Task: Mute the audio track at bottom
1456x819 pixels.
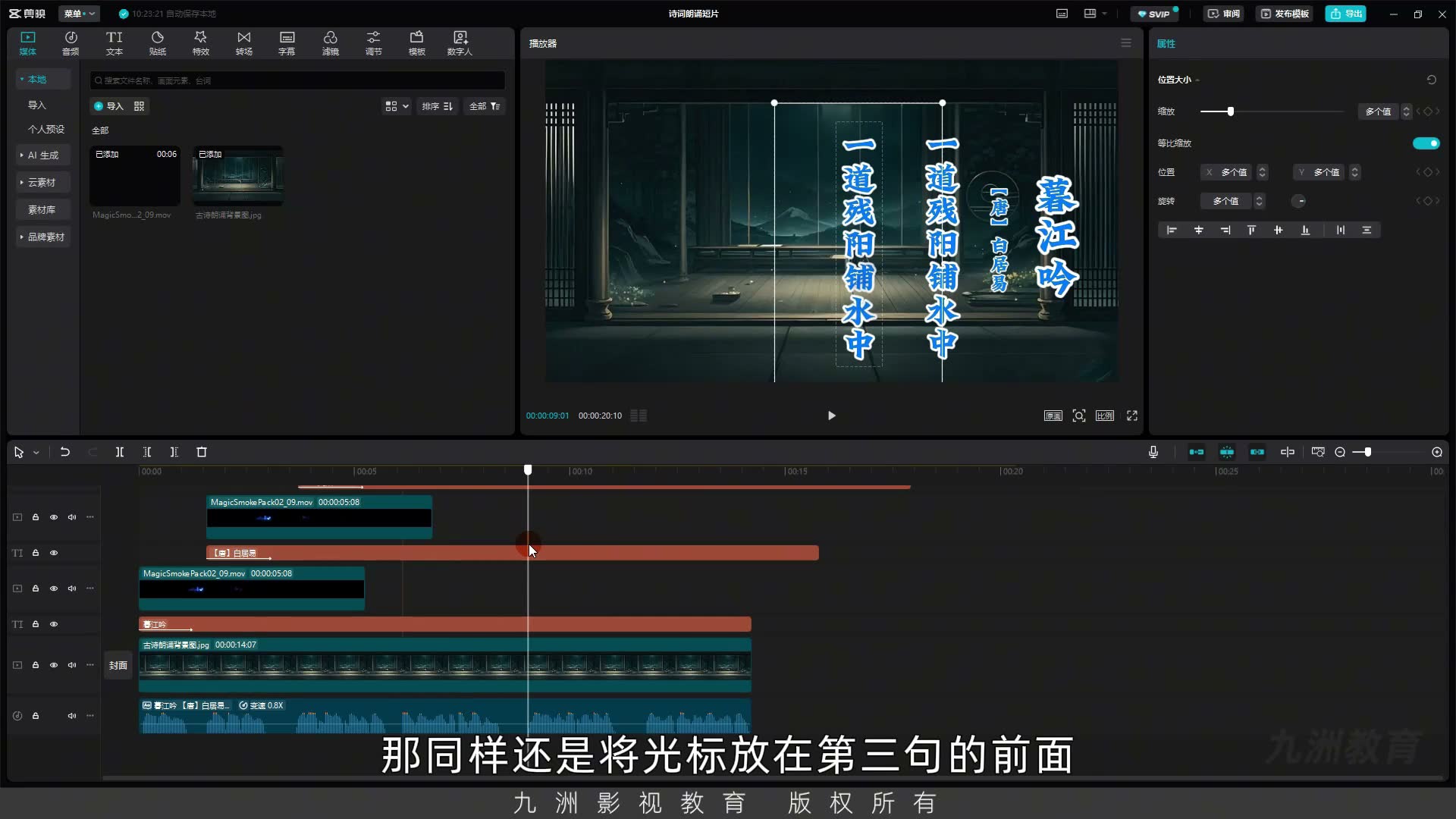Action: pyautogui.click(x=72, y=716)
